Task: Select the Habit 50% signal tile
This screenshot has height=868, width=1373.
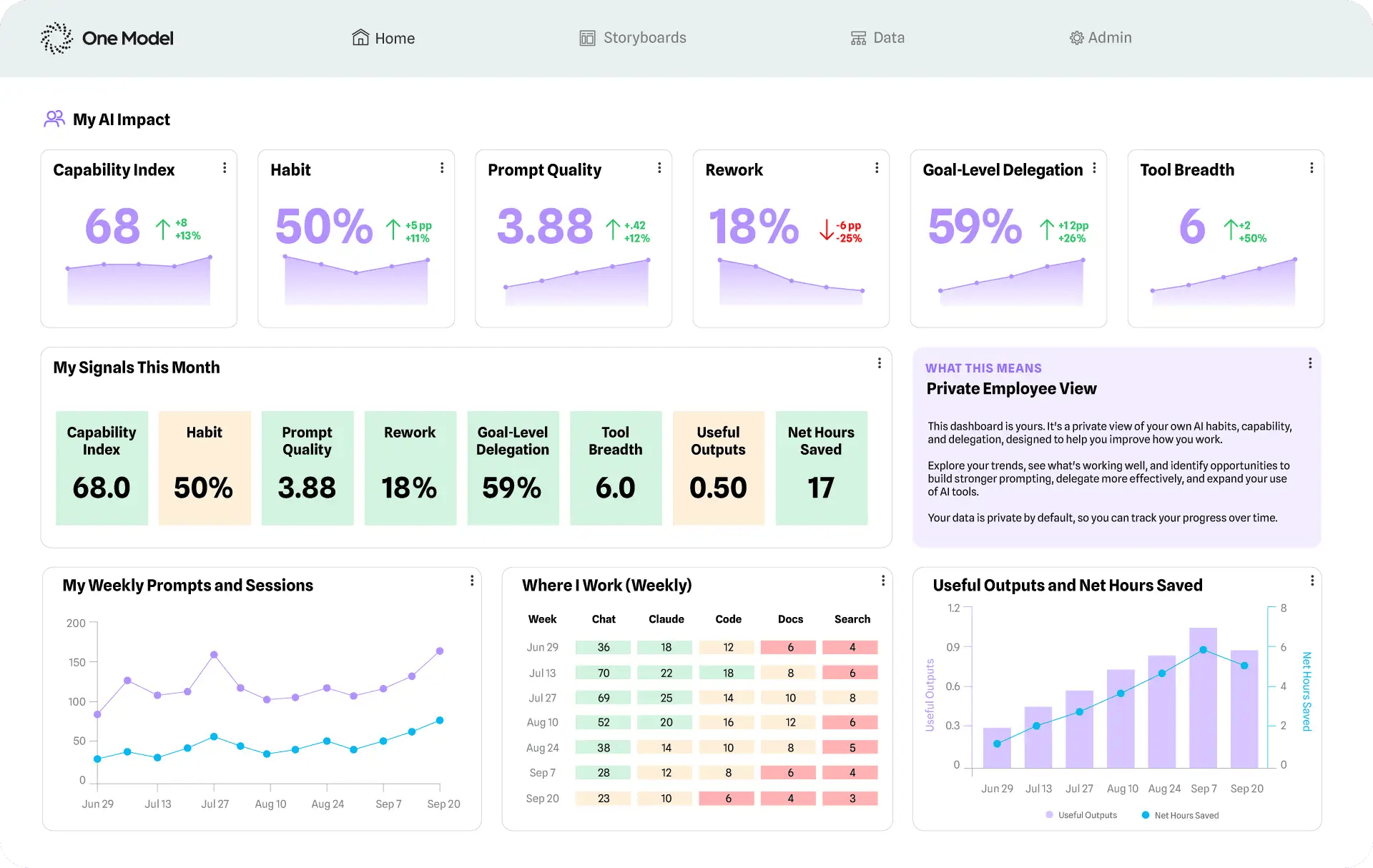Action: click(205, 468)
